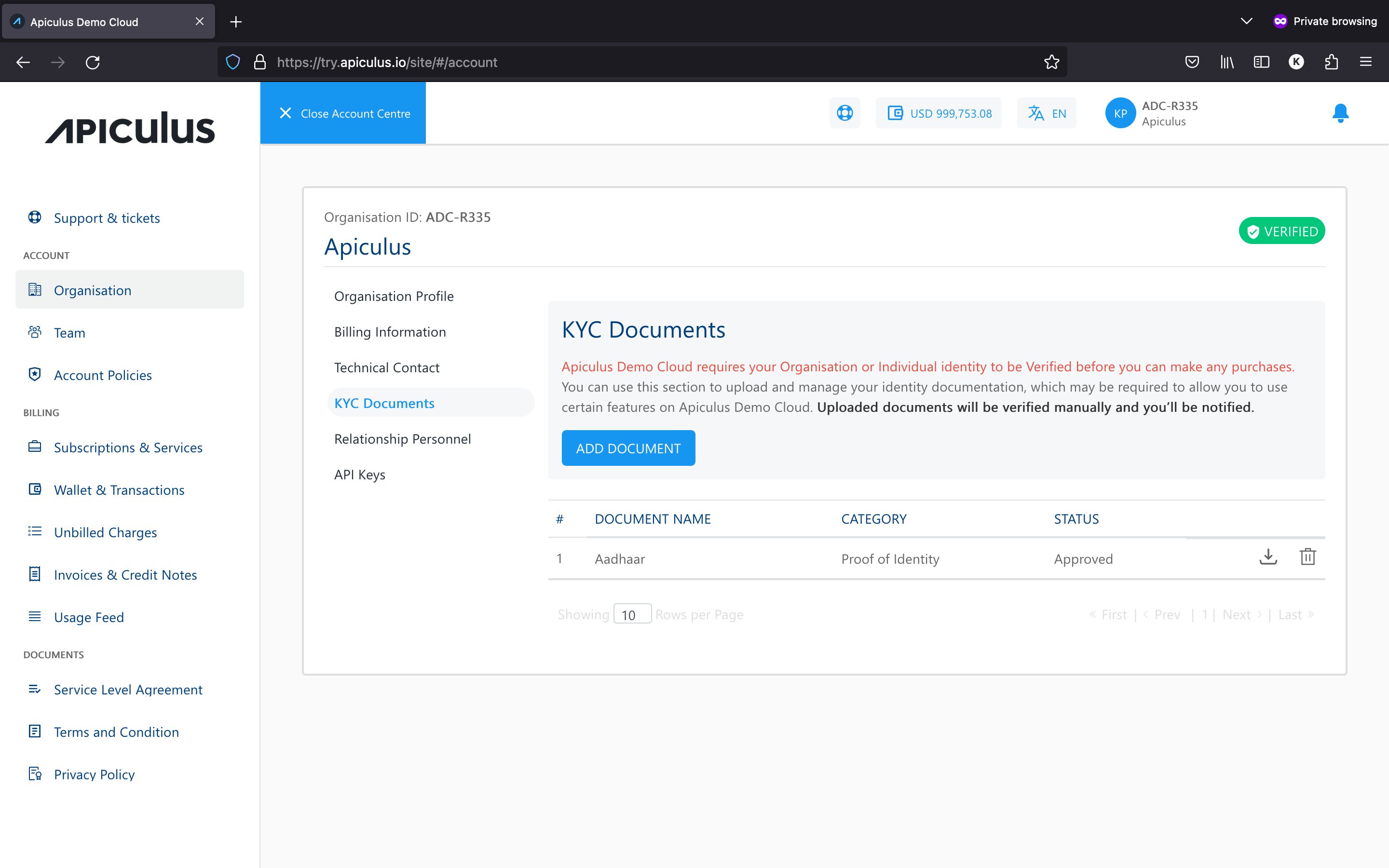Open the Wallet & Transactions menu item
The width and height of the screenshot is (1389, 868).
click(119, 489)
